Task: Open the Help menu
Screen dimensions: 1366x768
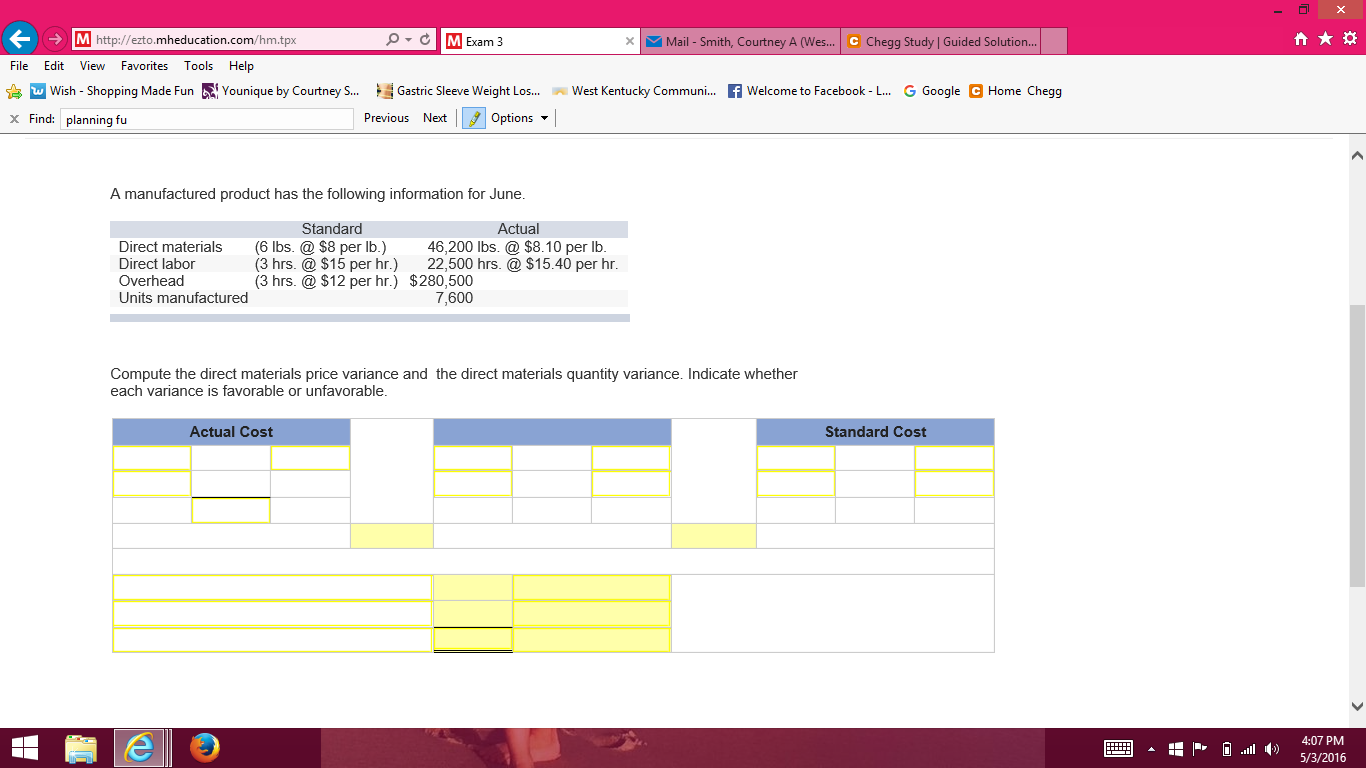Action: click(x=241, y=66)
